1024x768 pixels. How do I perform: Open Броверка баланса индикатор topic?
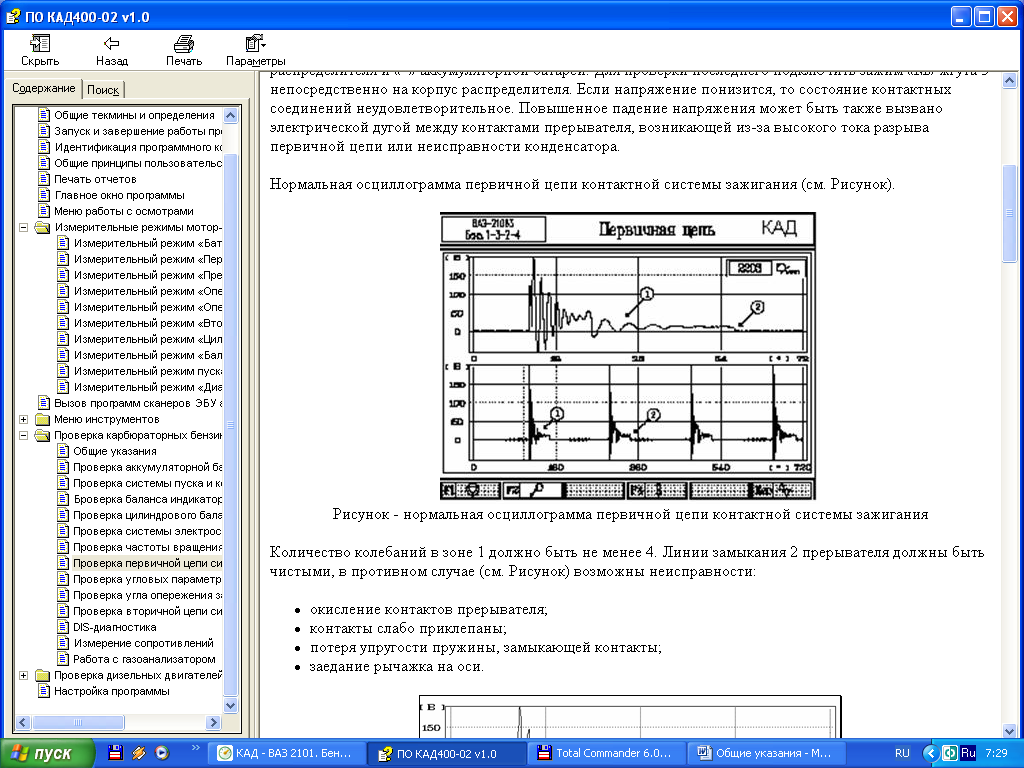click(148, 499)
